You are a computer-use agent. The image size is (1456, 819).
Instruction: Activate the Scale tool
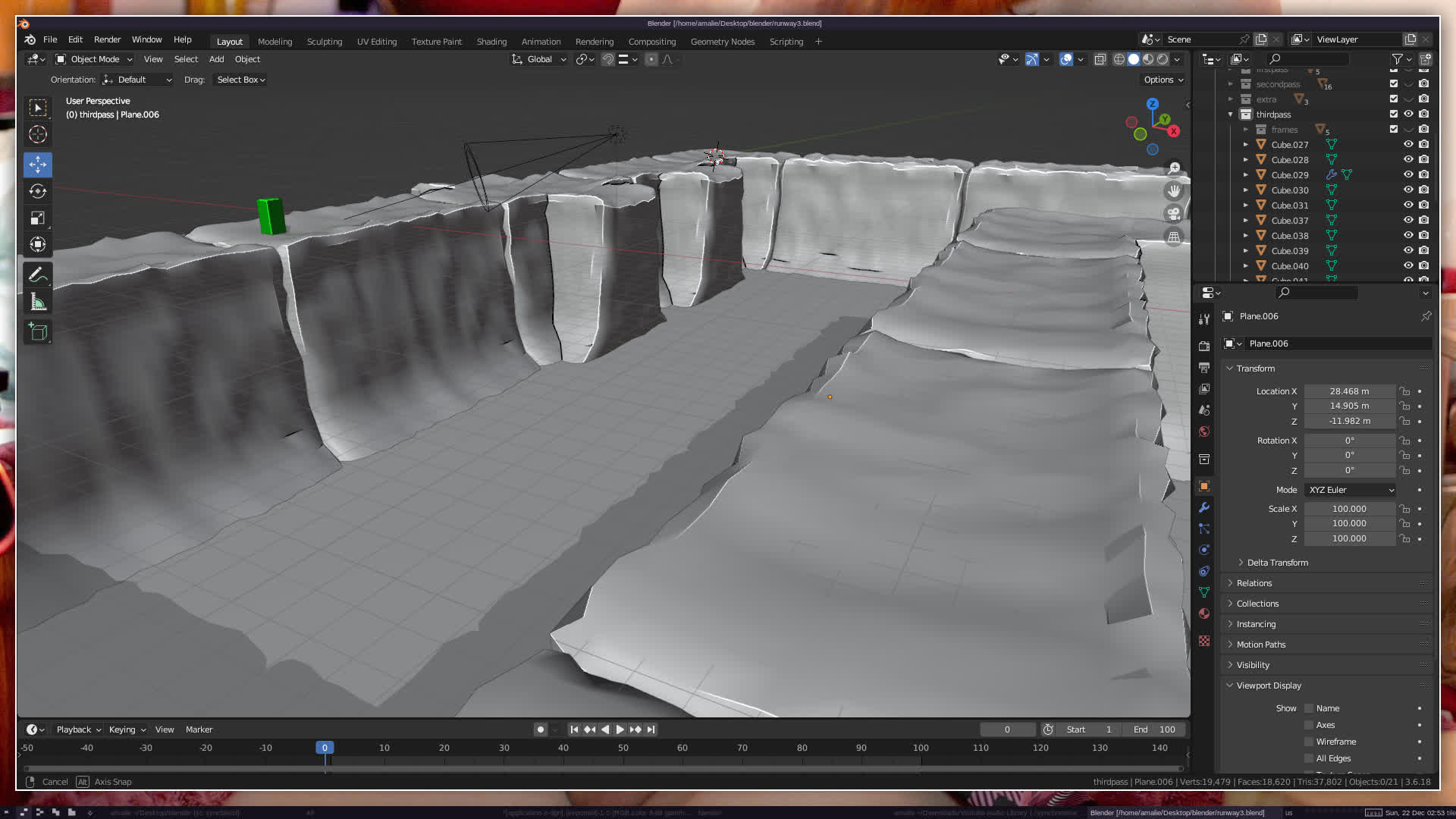(x=38, y=218)
